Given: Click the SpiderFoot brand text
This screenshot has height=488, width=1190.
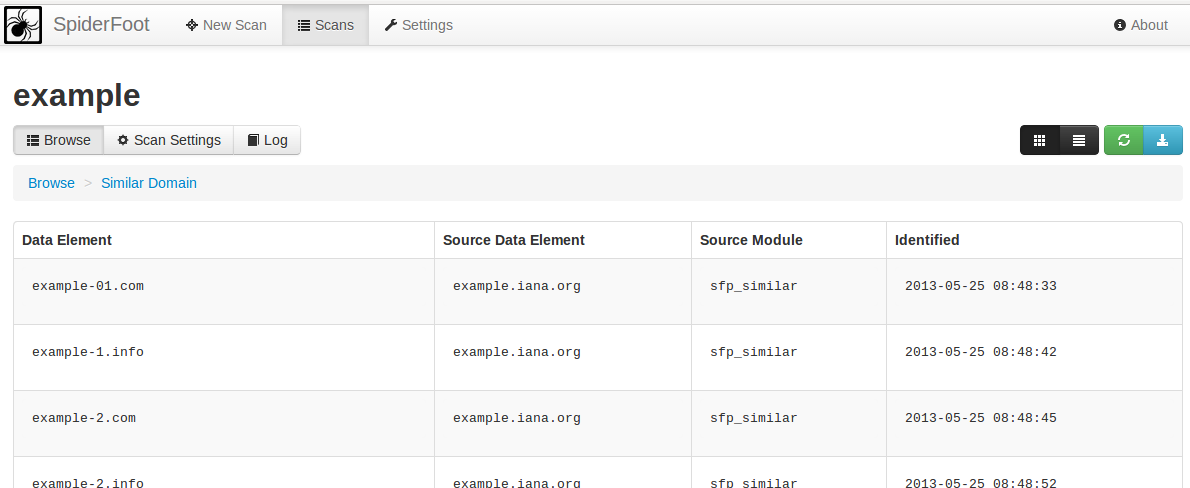Looking at the screenshot, I should (x=101, y=25).
